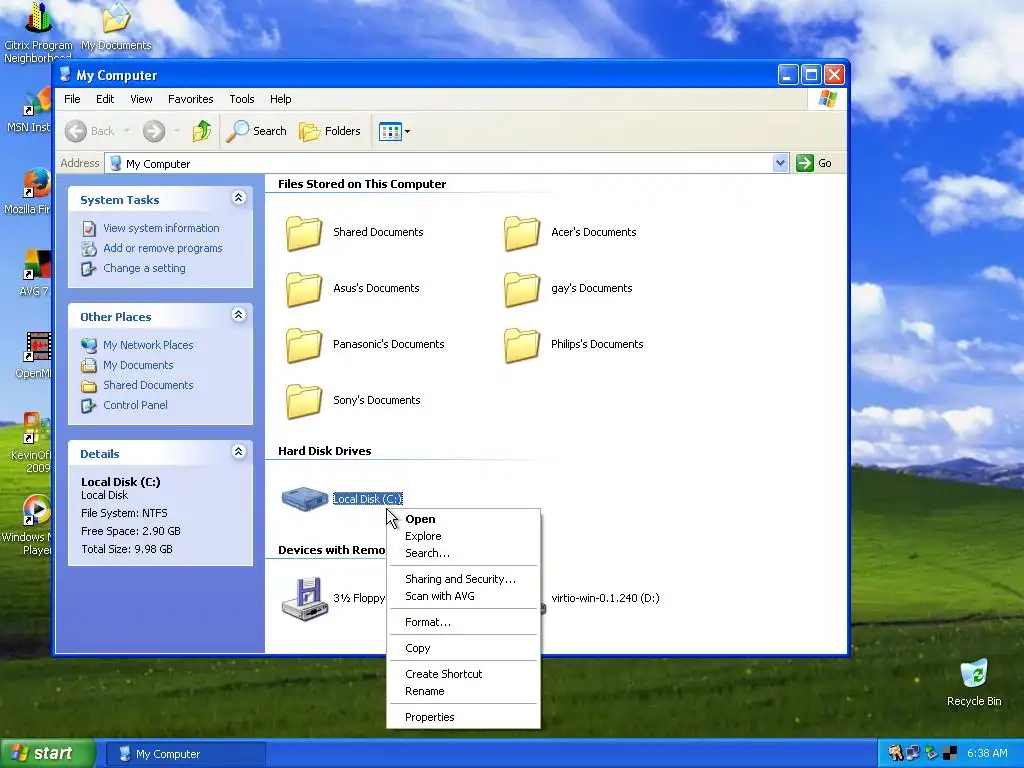Click View system information link
This screenshot has height=768, width=1024.
(x=161, y=228)
